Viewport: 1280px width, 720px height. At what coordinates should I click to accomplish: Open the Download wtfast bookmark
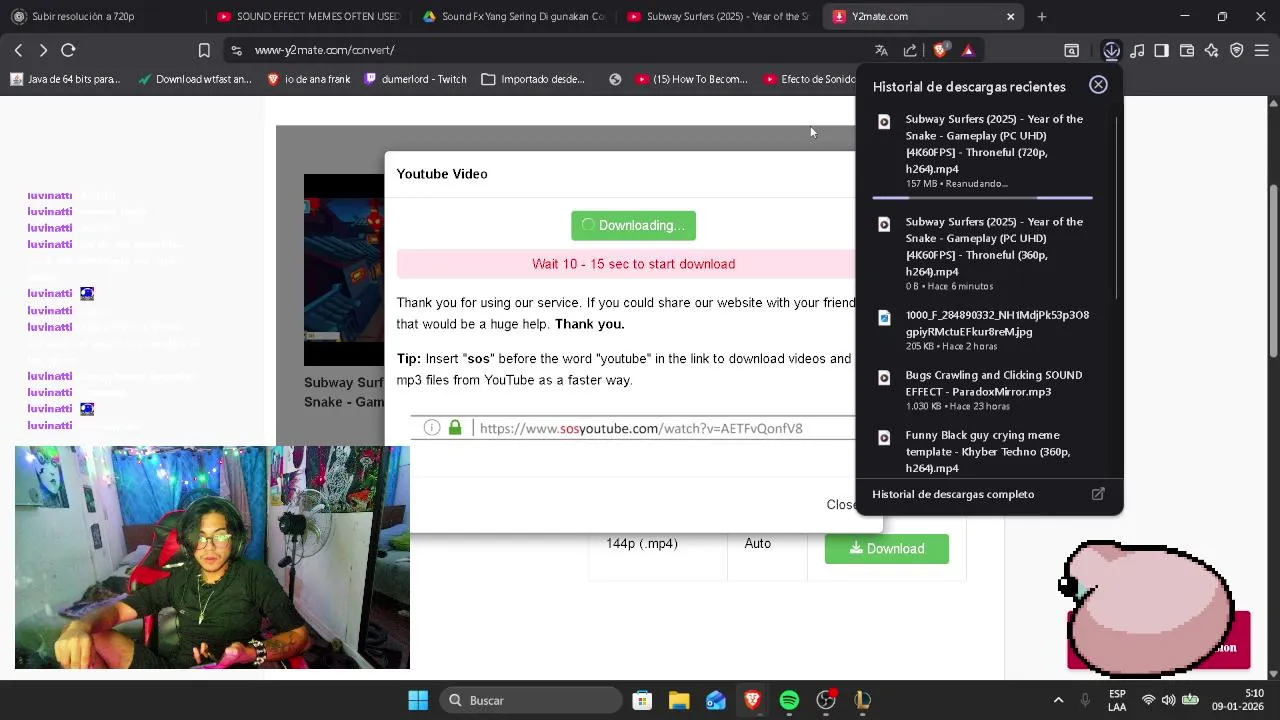pyautogui.click(x=195, y=79)
